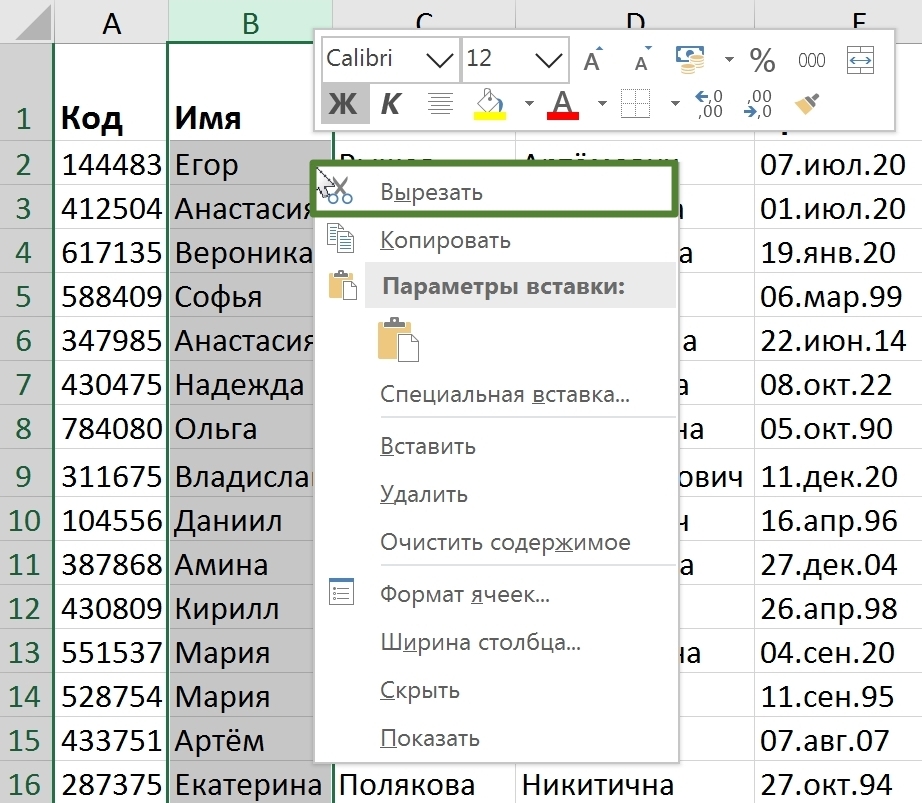This screenshot has width=922, height=803.
Task: Select column B header
Action: [250, 22]
